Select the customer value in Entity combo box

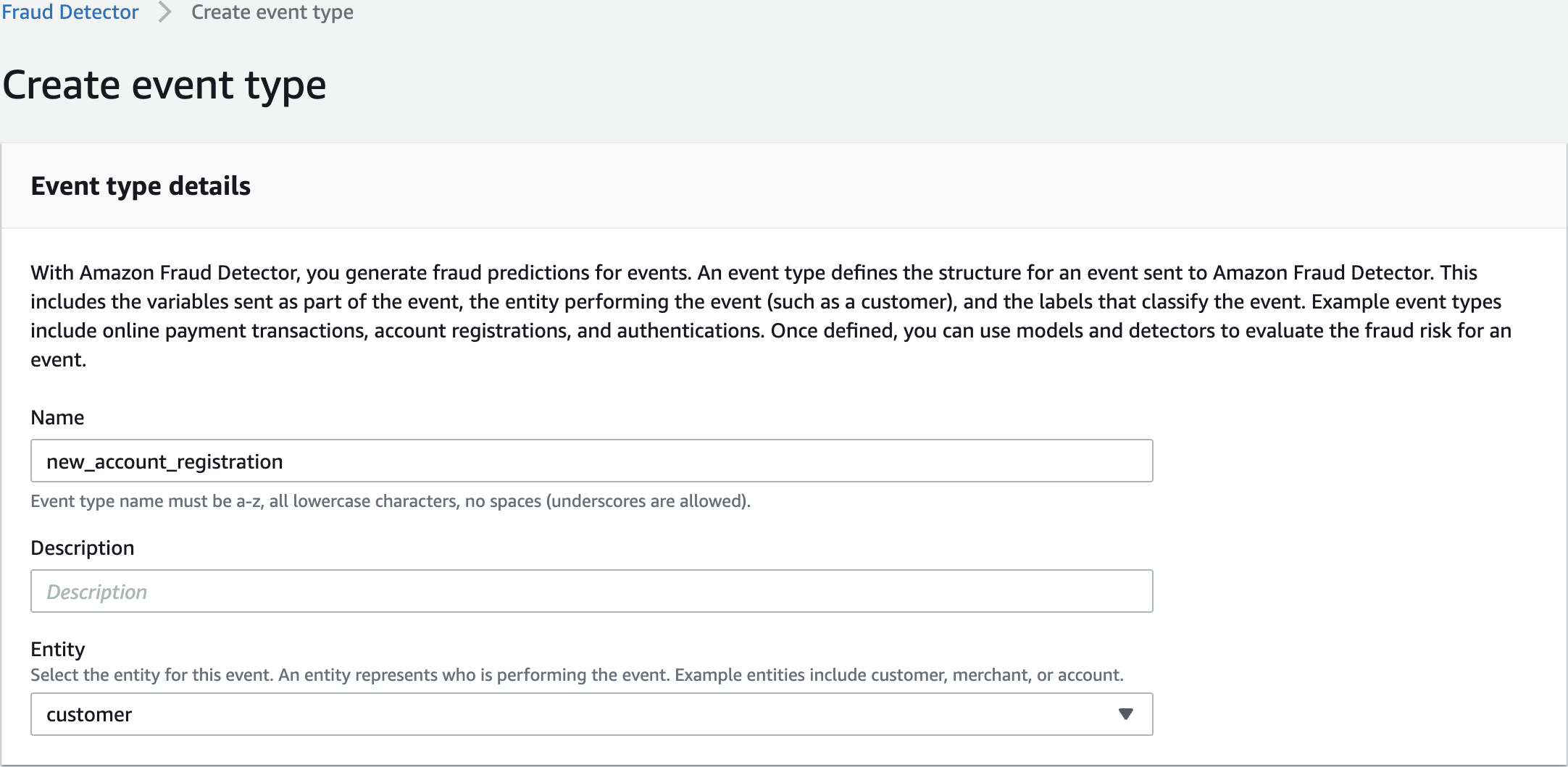tap(89, 715)
